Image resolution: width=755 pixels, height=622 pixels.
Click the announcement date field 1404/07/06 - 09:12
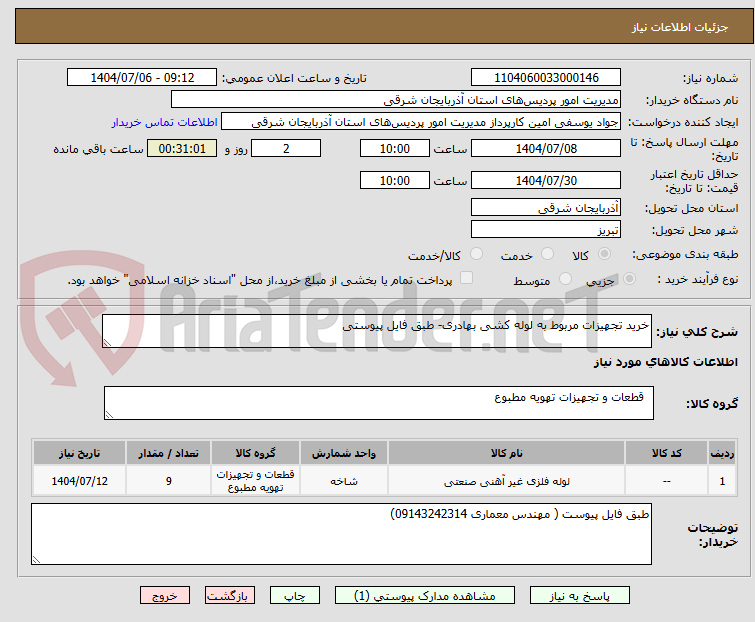pos(142,78)
